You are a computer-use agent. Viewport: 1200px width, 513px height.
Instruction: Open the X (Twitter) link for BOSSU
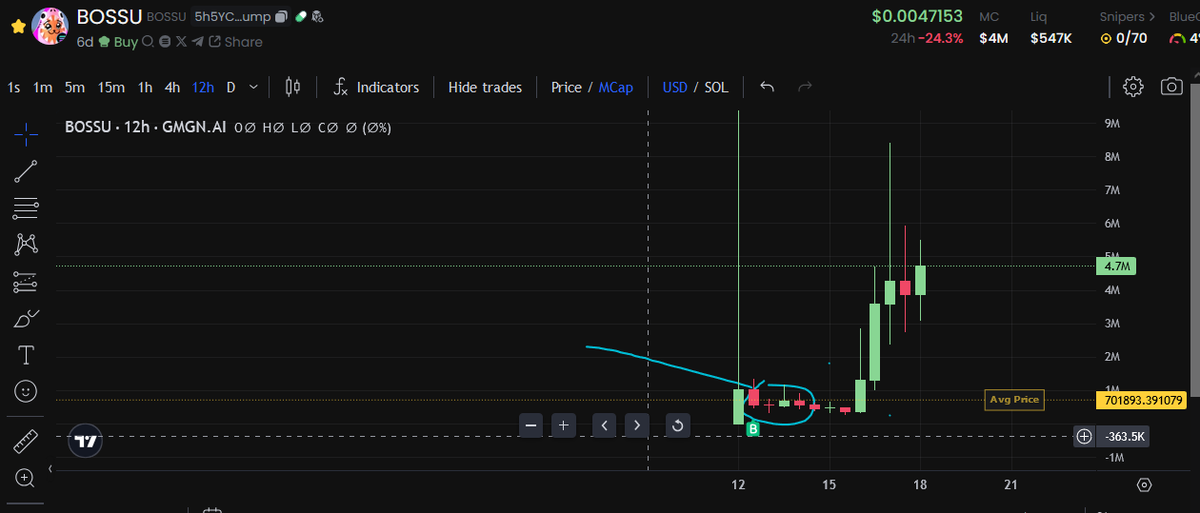pyautogui.click(x=181, y=42)
